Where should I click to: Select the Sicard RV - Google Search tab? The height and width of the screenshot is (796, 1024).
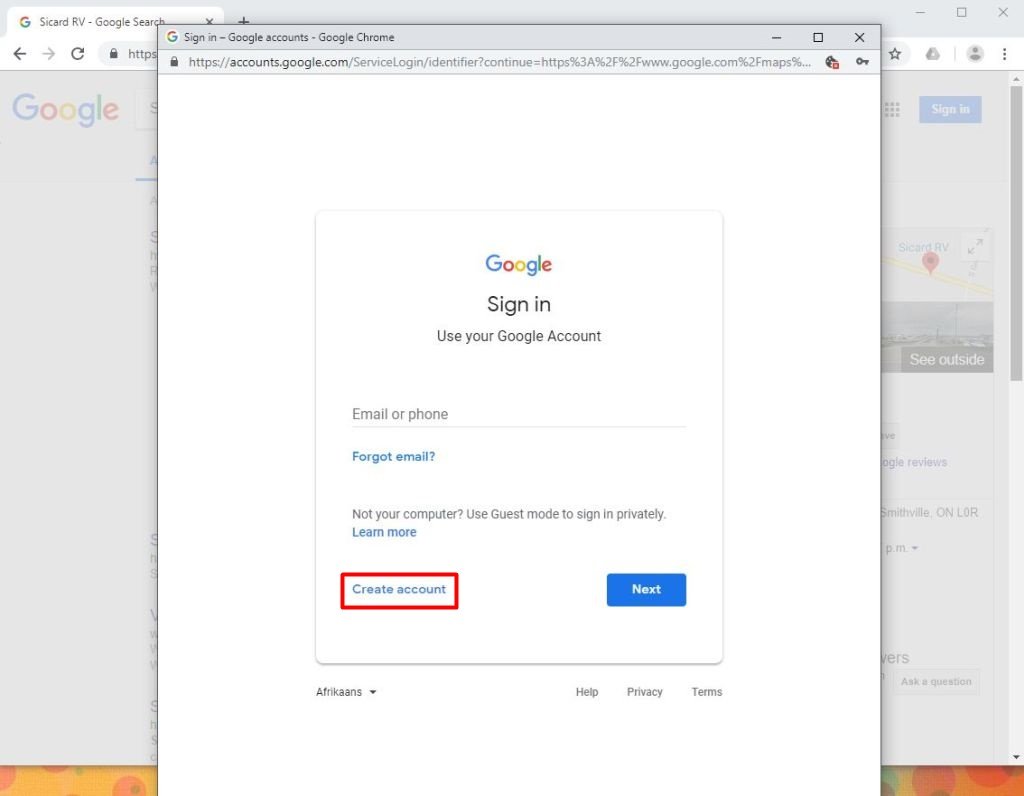100,22
